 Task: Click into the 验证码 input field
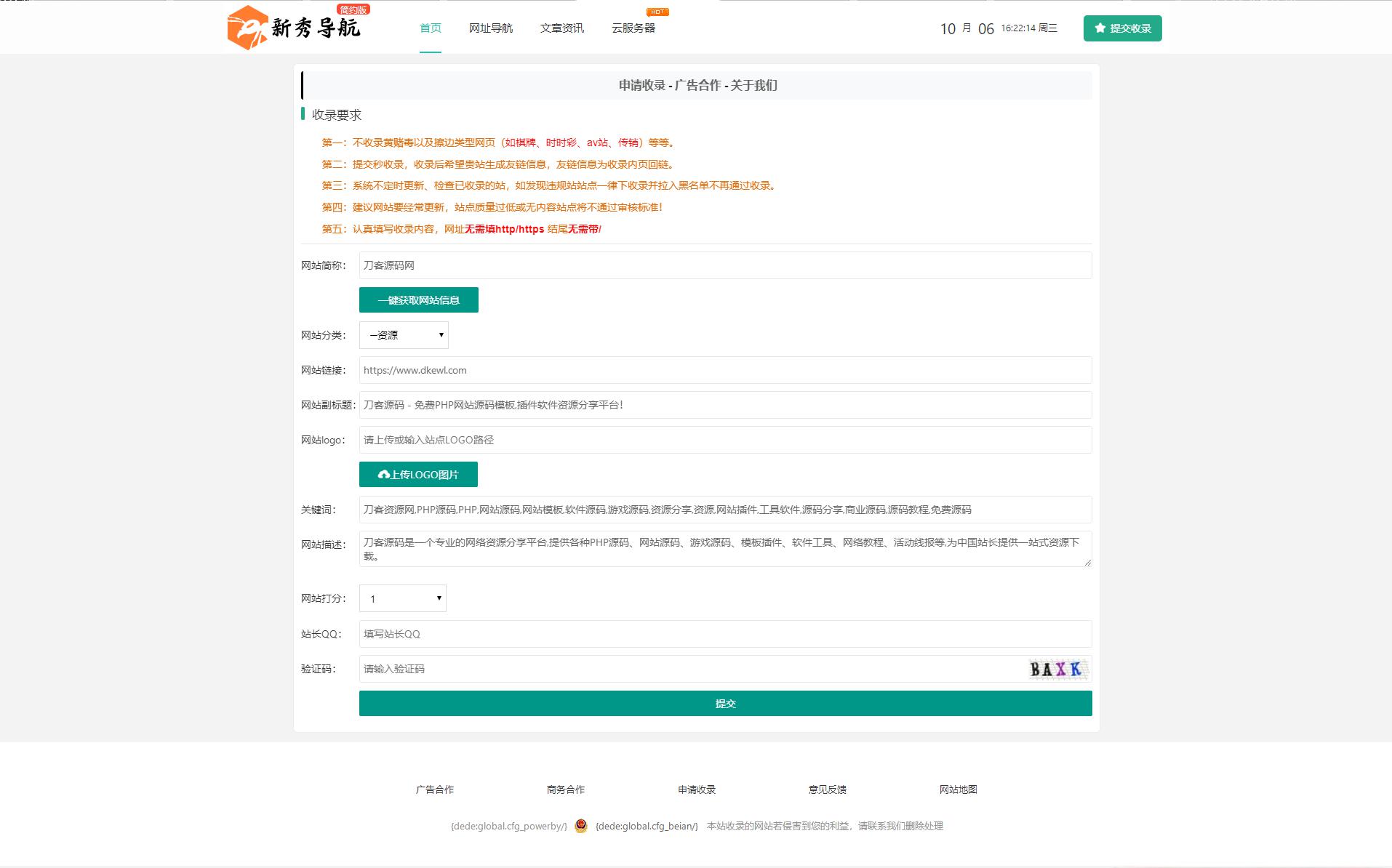(691, 669)
